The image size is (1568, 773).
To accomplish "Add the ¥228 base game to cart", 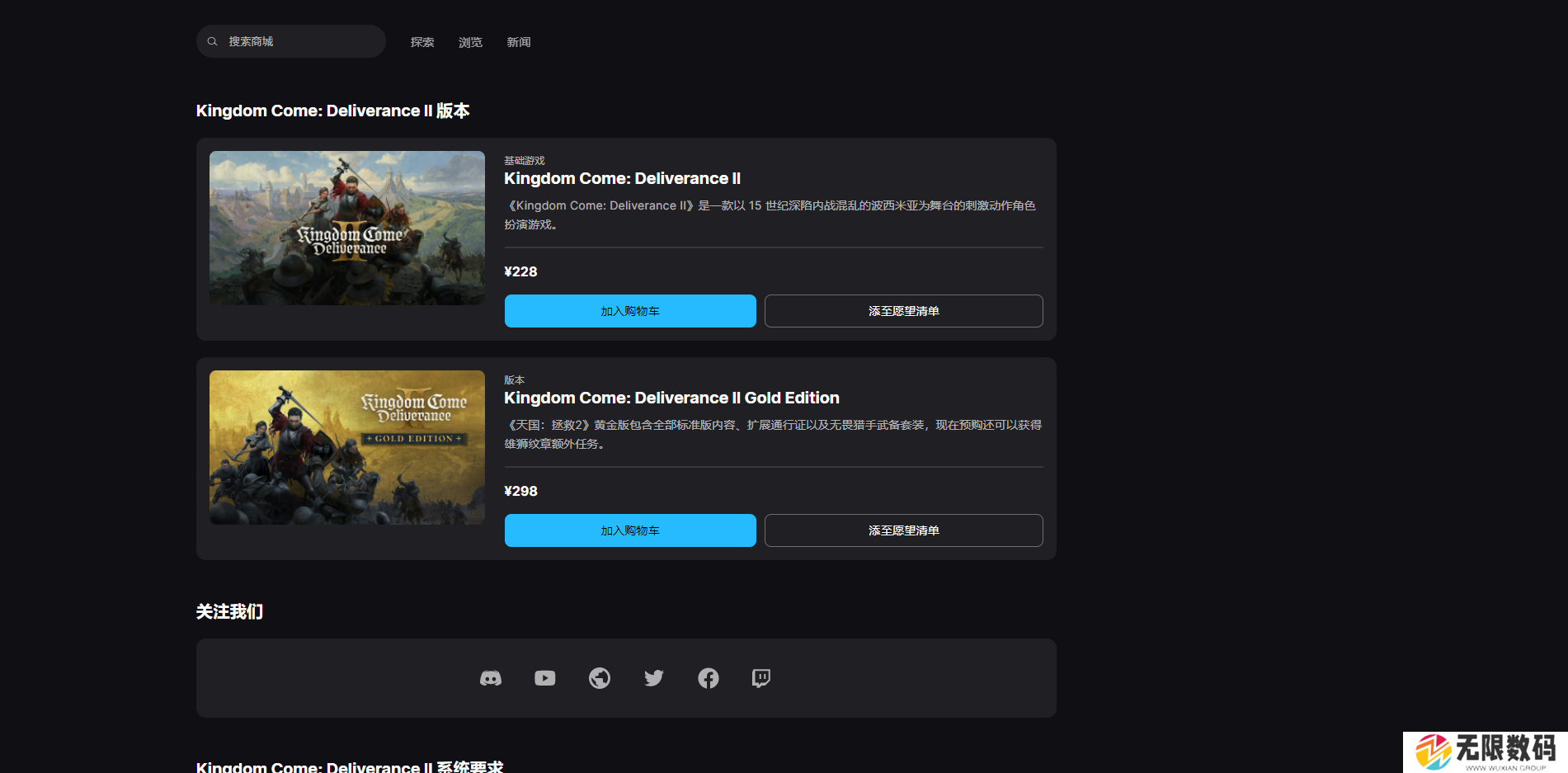I will click(x=630, y=311).
